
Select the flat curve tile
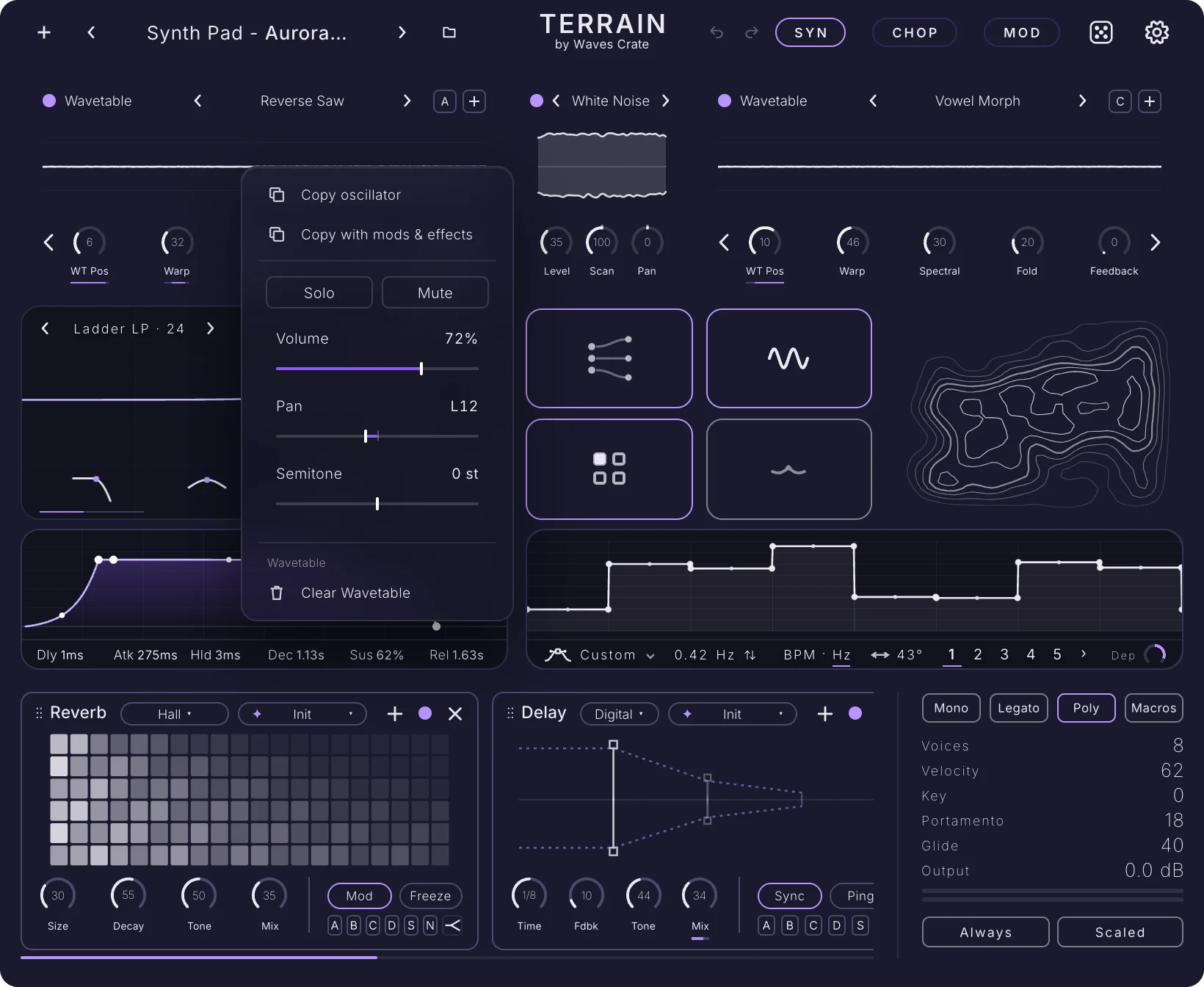pyautogui.click(x=789, y=469)
